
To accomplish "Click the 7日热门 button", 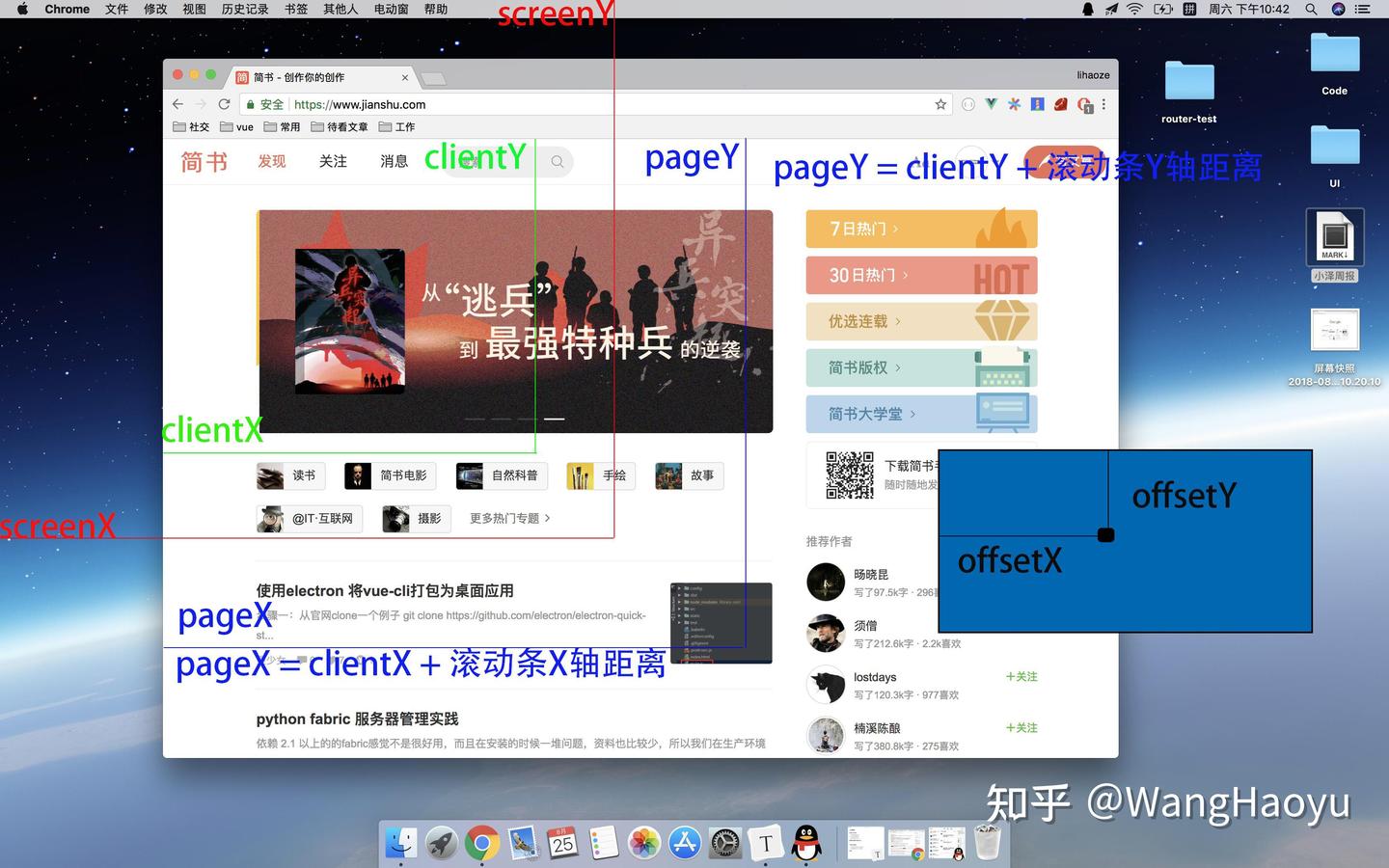I will [x=920, y=229].
